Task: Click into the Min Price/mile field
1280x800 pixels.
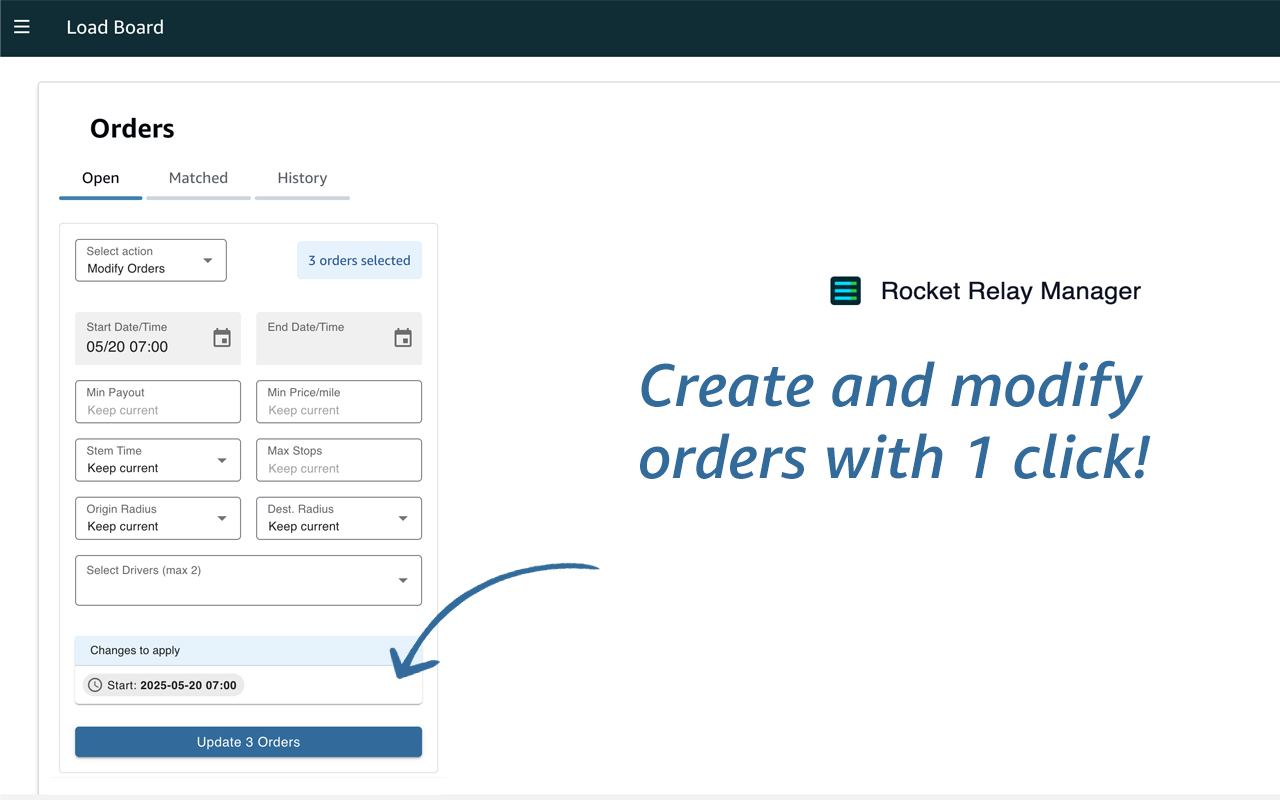Action: coord(339,402)
